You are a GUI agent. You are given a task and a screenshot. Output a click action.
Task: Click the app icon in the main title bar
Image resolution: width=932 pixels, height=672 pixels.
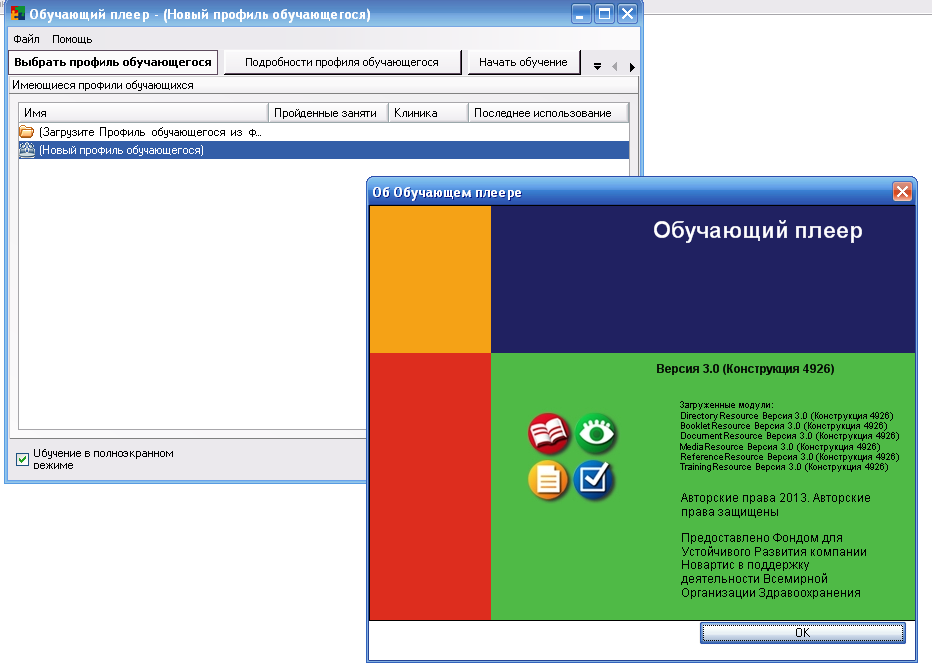coord(16,14)
